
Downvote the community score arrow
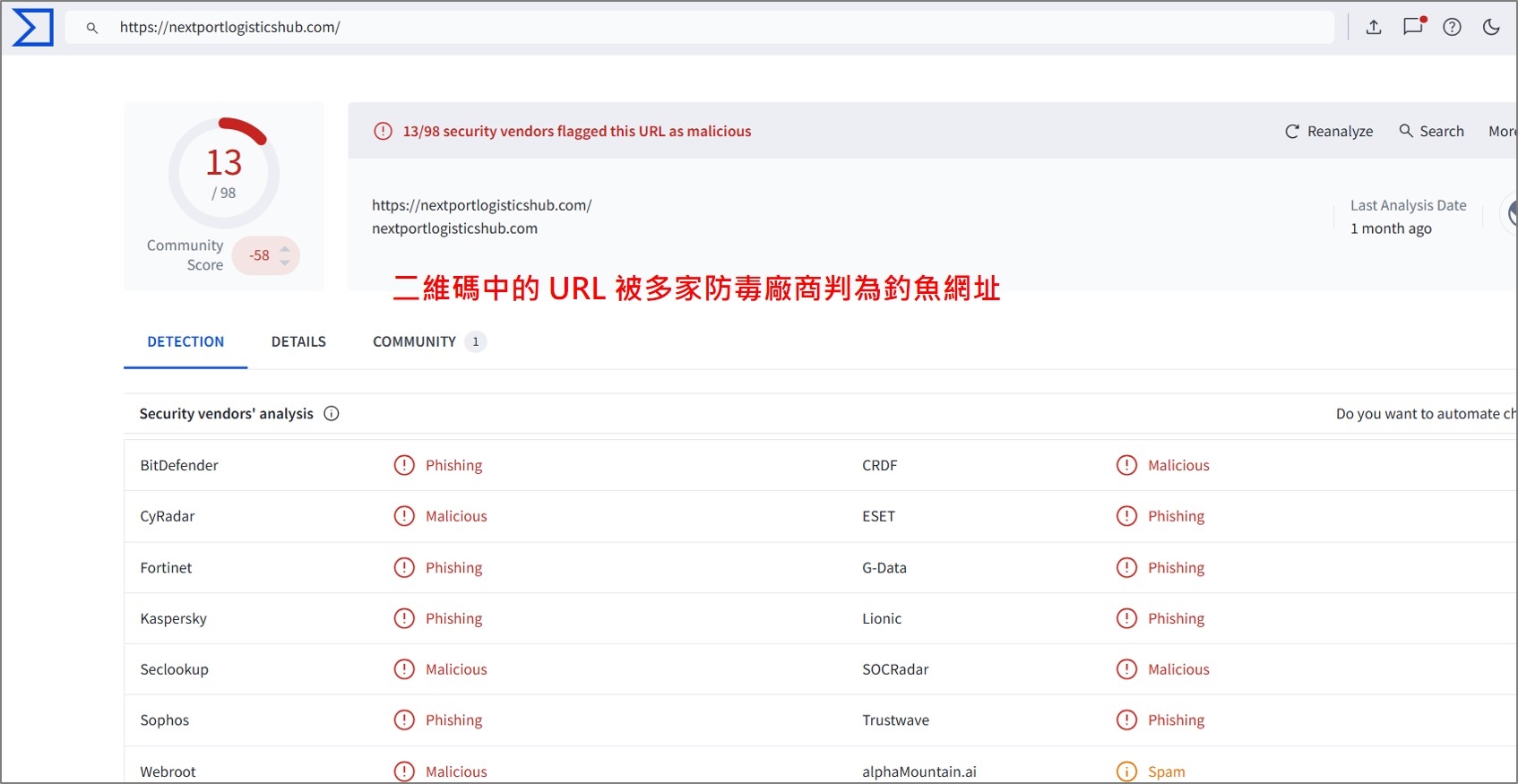[x=285, y=263]
